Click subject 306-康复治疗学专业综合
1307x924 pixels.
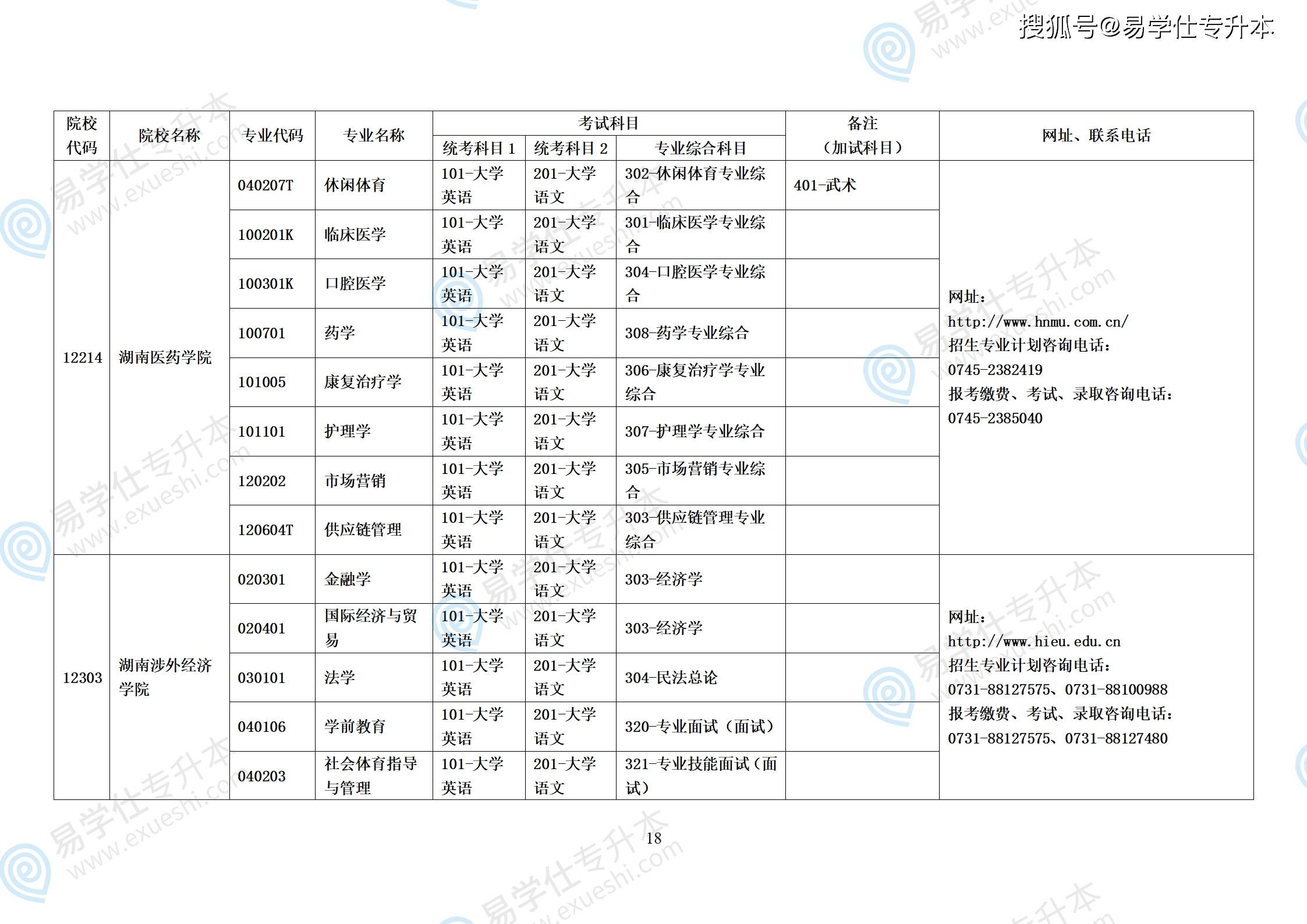pos(695,382)
